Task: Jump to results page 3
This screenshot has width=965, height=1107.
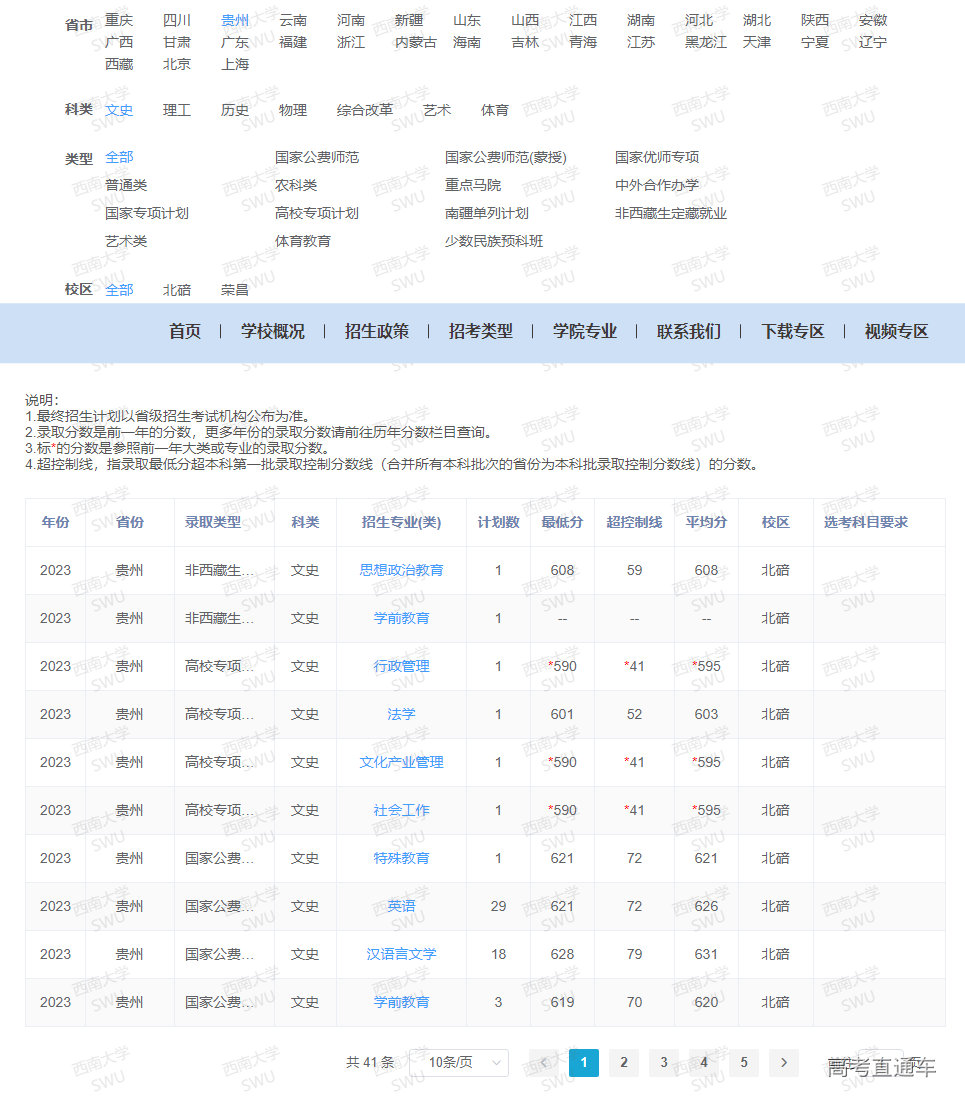Action: (664, 1063)
